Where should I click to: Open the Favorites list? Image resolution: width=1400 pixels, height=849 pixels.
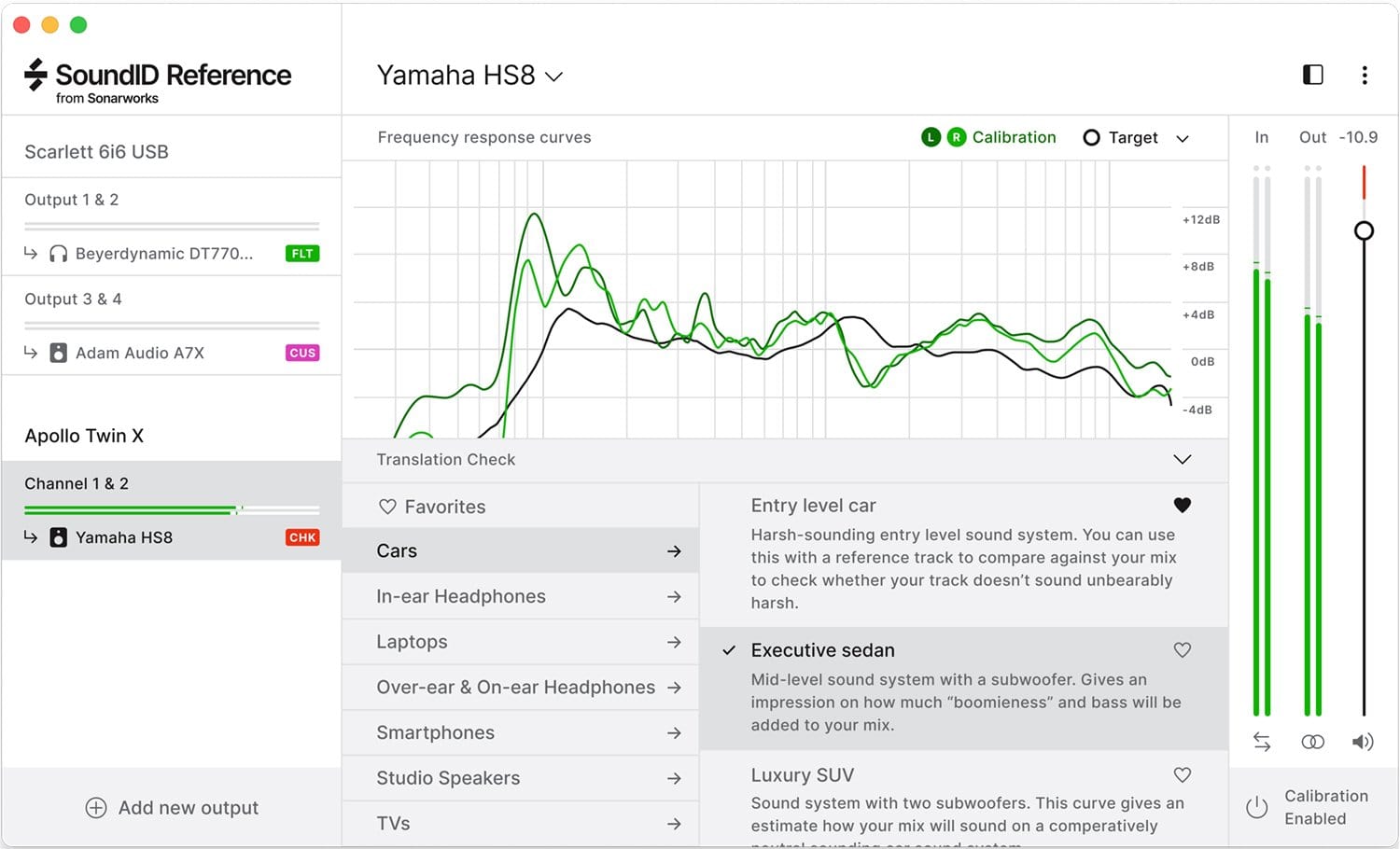tap(521, 507)
